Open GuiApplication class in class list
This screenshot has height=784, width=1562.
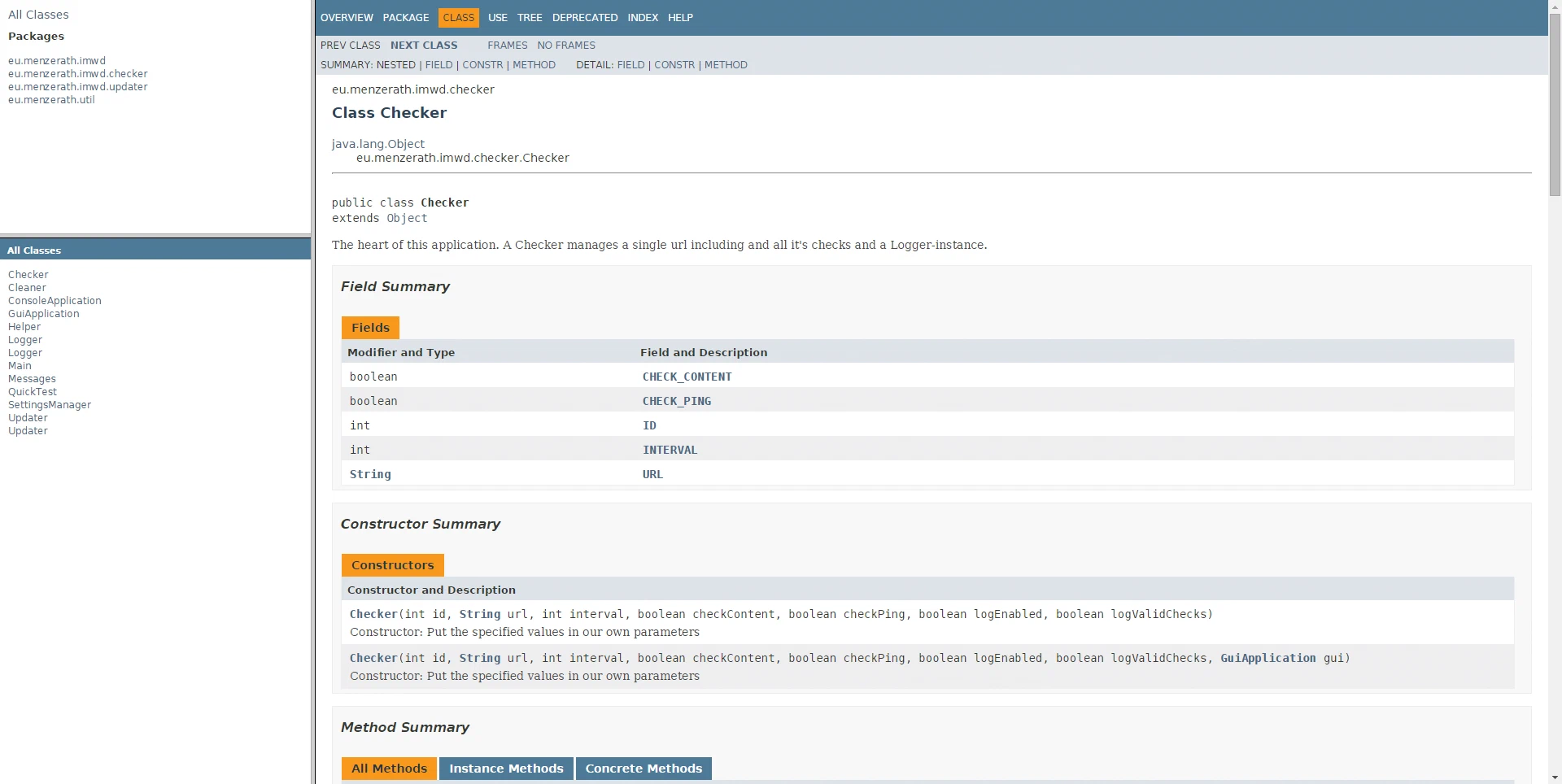(x=44, y=314)
